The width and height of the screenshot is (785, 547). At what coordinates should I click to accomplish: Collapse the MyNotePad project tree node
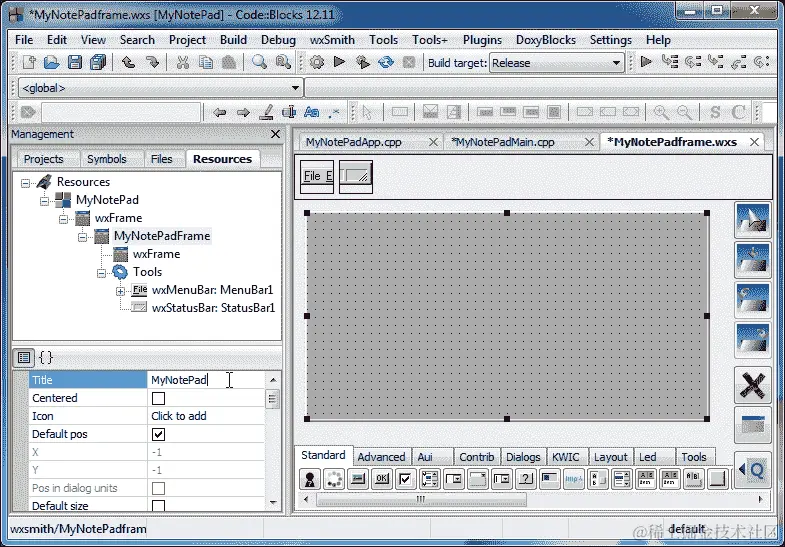coord(44,201)
